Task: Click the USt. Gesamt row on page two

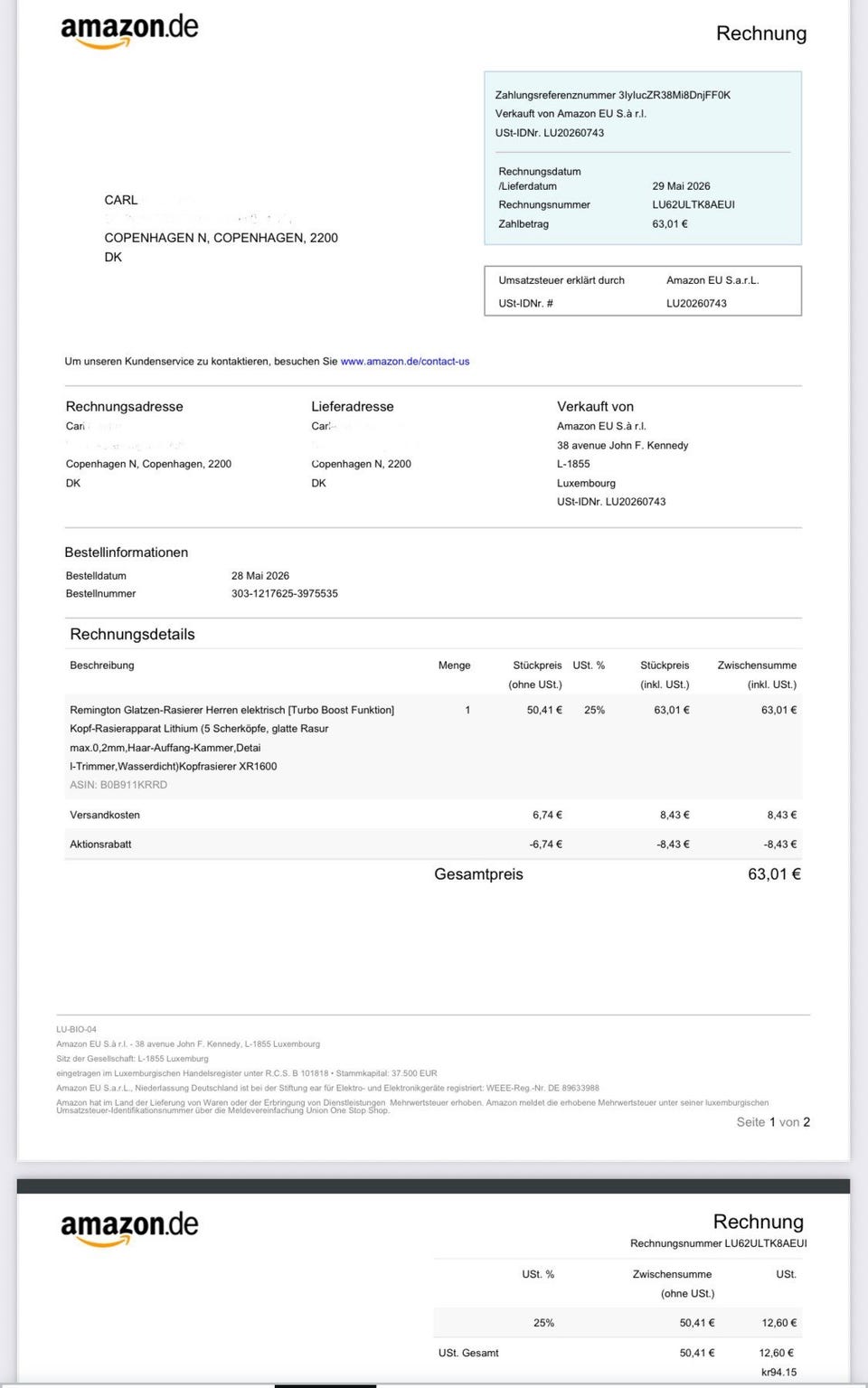Action: [618, 1353]
